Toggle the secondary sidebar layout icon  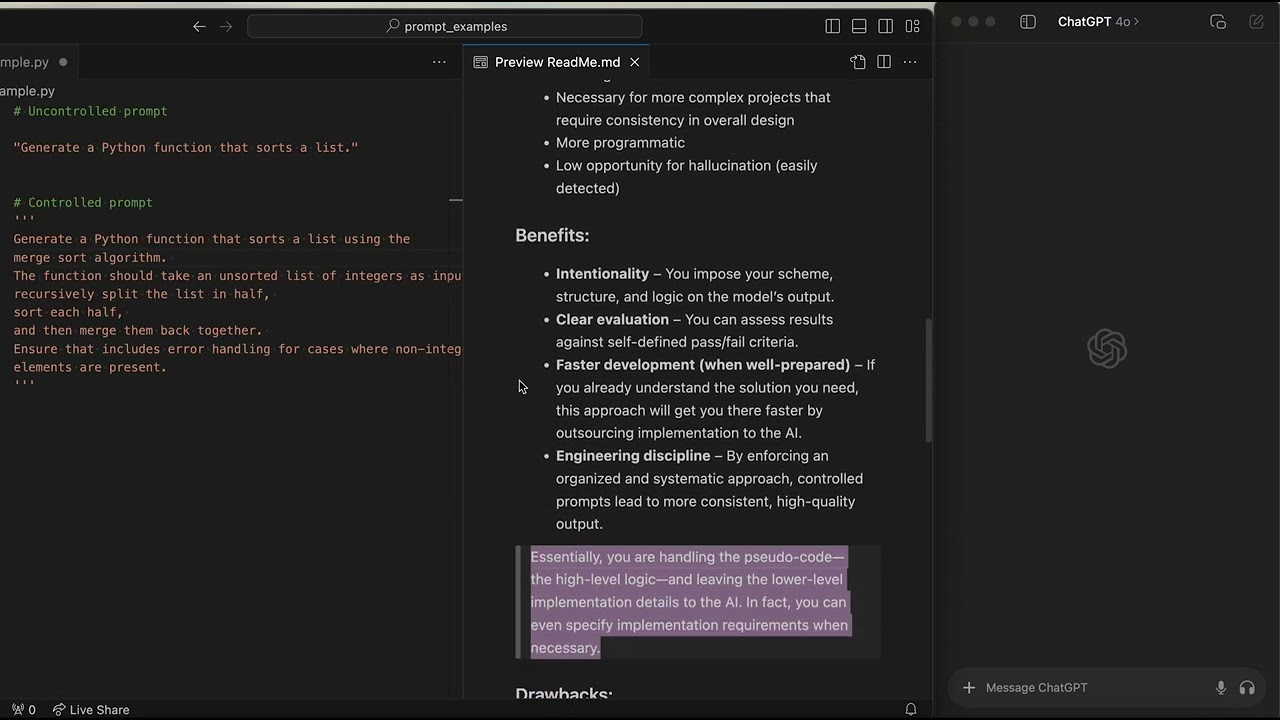coord(886,27)
